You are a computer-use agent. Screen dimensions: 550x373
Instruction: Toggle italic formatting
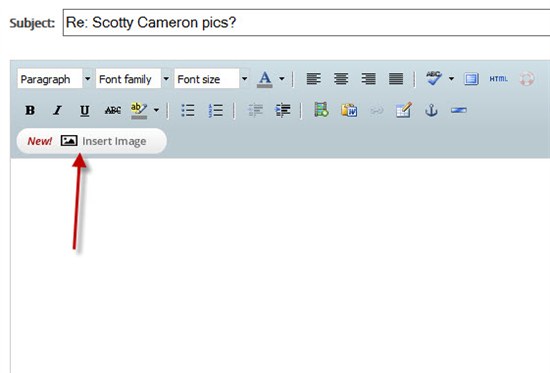tap(57, 111)
